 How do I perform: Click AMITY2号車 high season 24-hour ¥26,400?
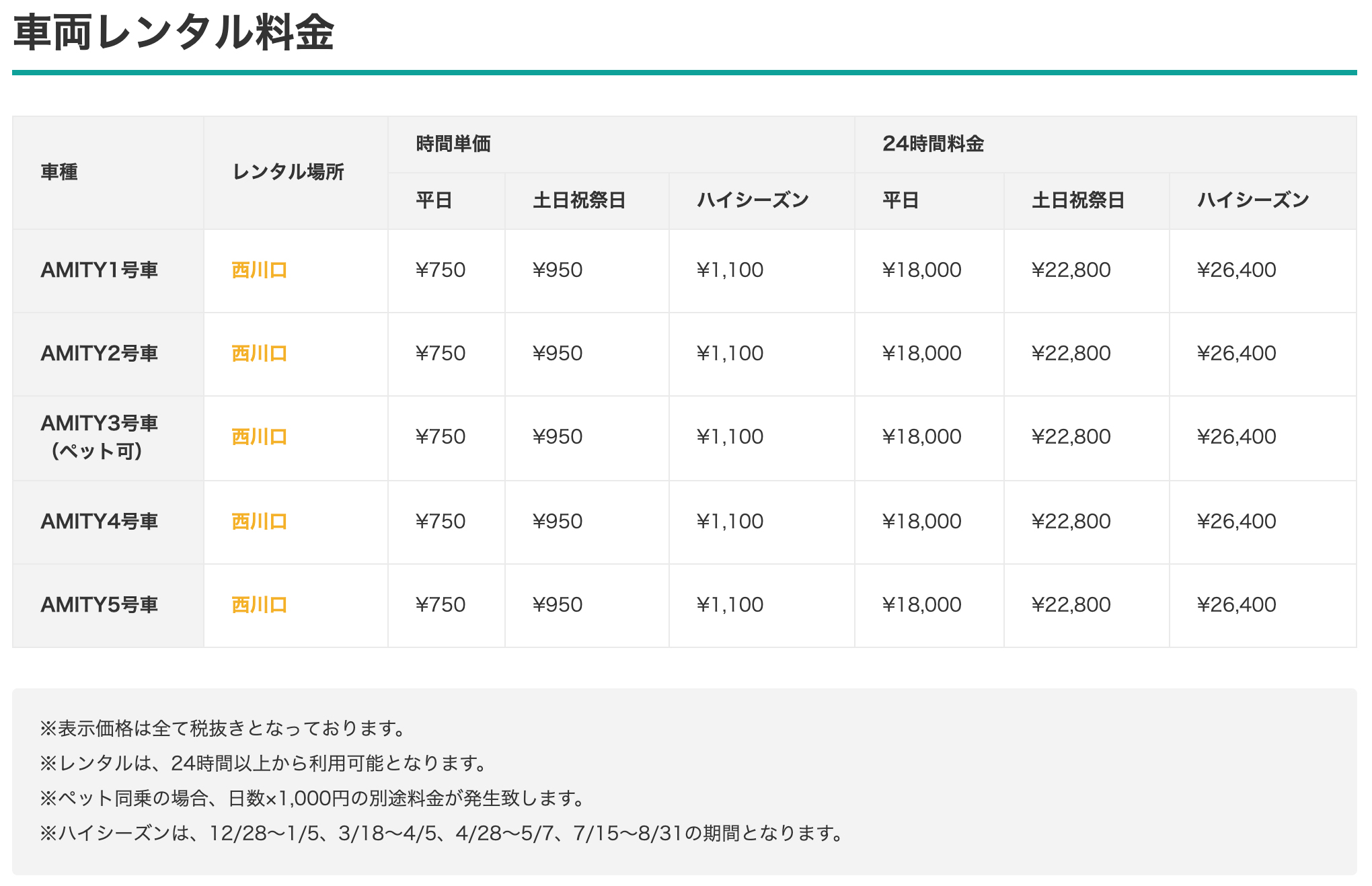point(1236,354)
